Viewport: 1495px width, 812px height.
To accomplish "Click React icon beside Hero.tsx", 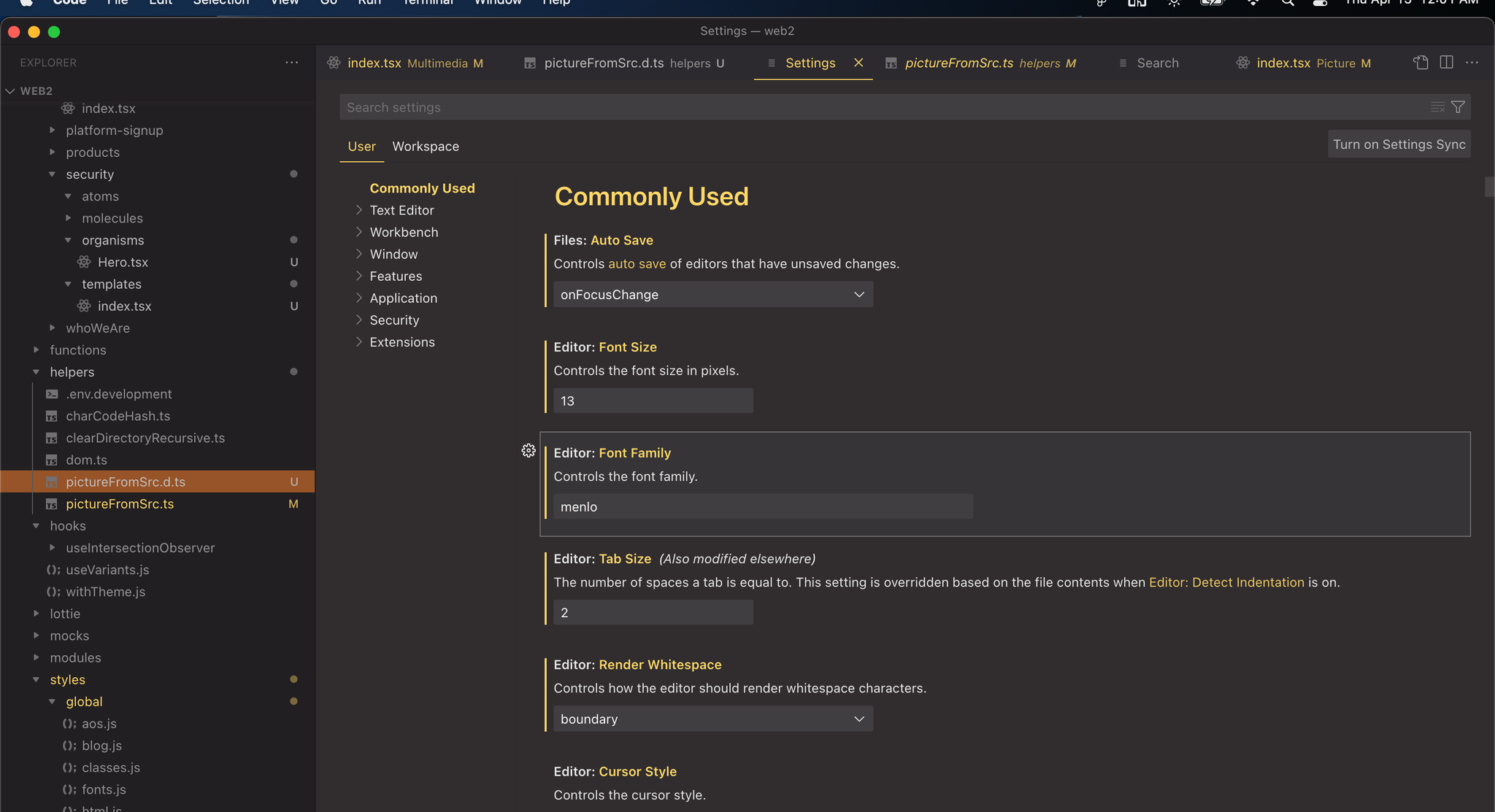I will pyautogui.click(x=85, y=262).
